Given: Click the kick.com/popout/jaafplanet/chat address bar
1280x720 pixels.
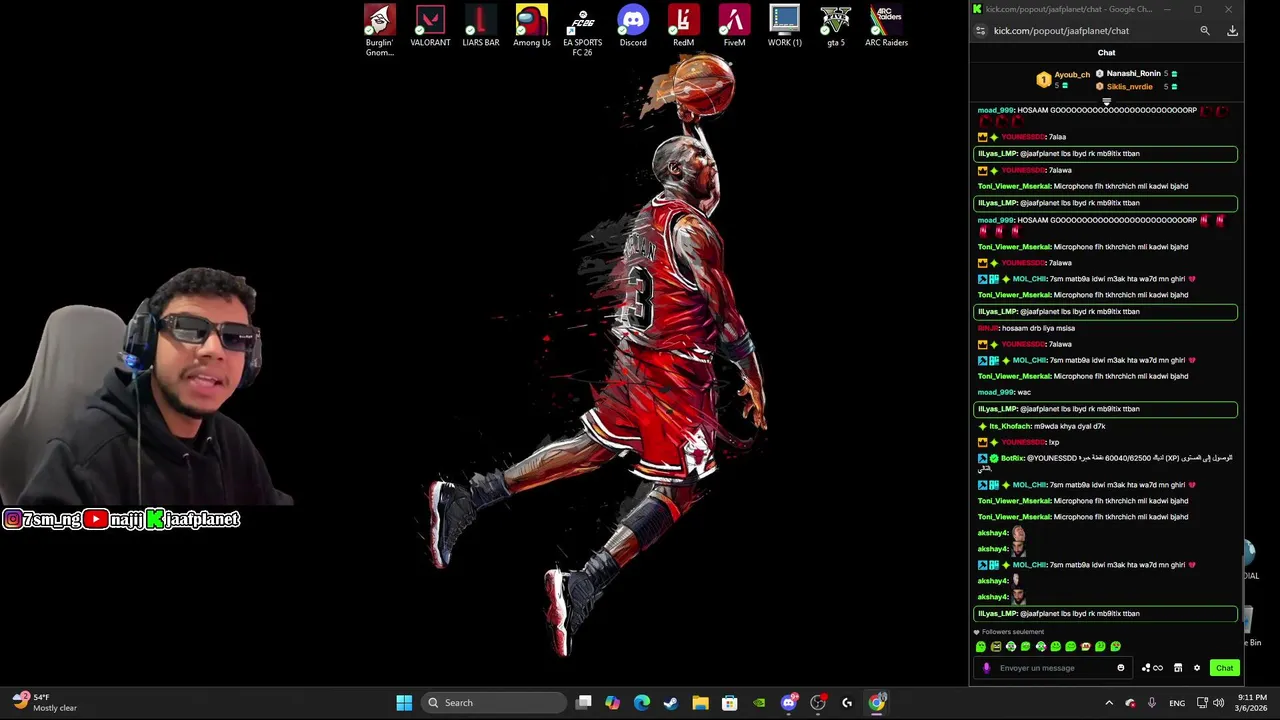Looking at the screenshot, I should (x=1061, y=31).
